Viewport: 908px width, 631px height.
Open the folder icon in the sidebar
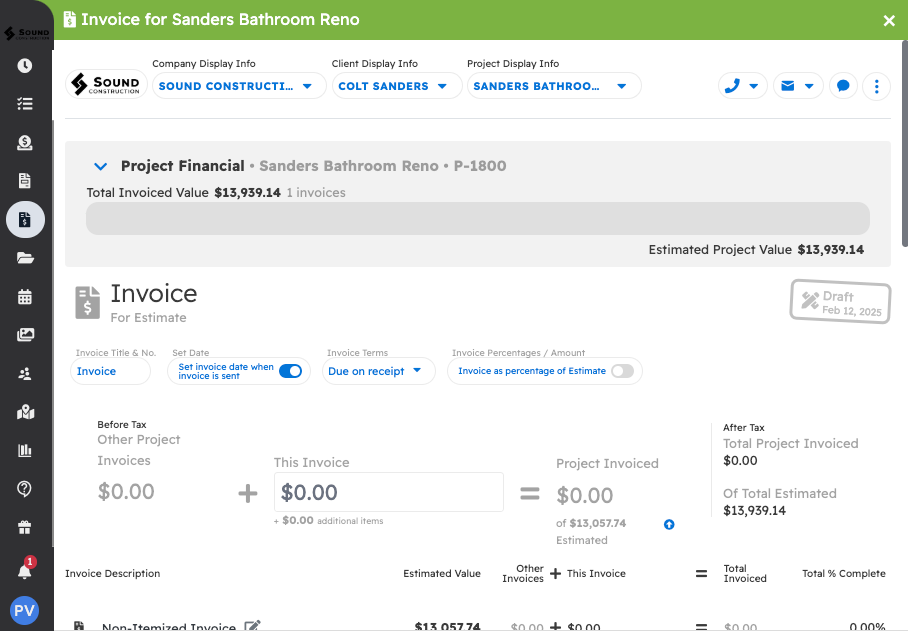tap(25, 258)
